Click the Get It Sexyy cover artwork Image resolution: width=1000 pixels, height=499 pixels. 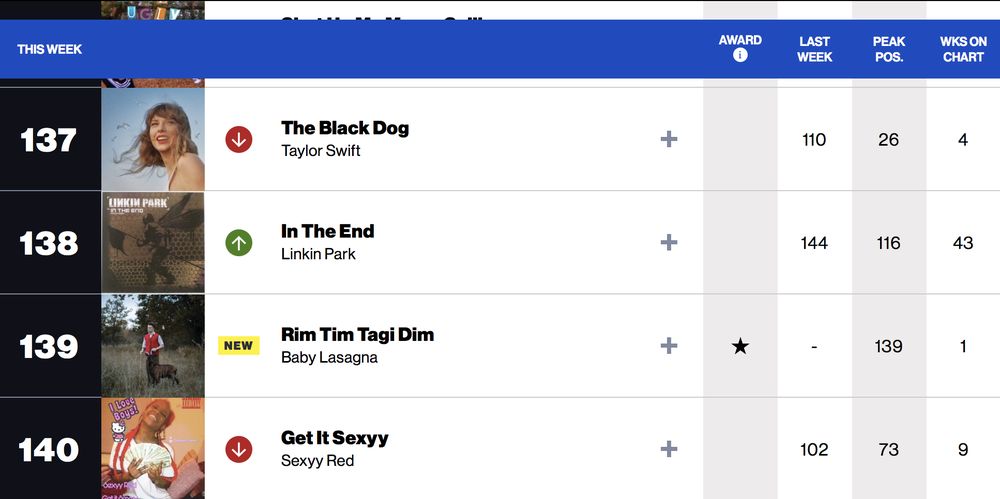(153, 449)
